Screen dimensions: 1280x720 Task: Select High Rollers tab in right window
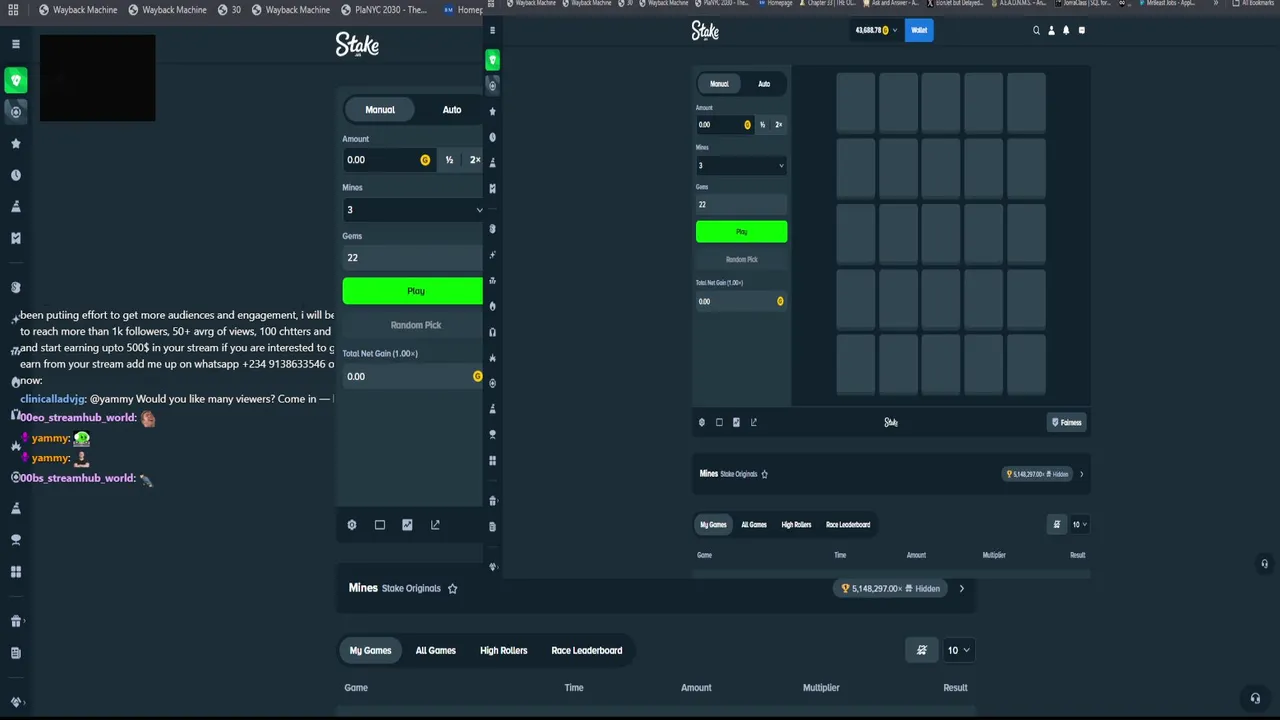(796, 525)
